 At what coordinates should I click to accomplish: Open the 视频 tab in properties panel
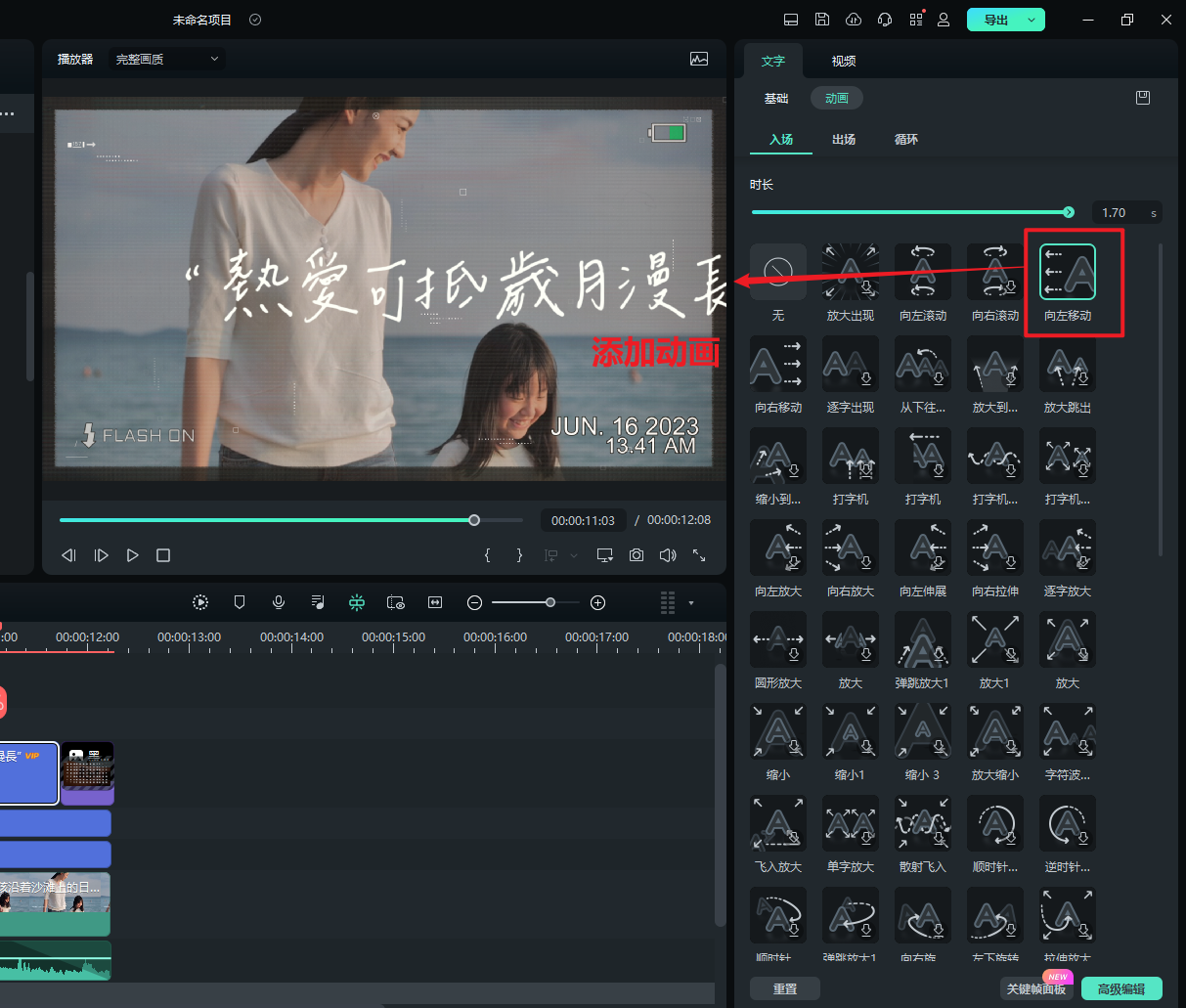click(x=844, y=61)
